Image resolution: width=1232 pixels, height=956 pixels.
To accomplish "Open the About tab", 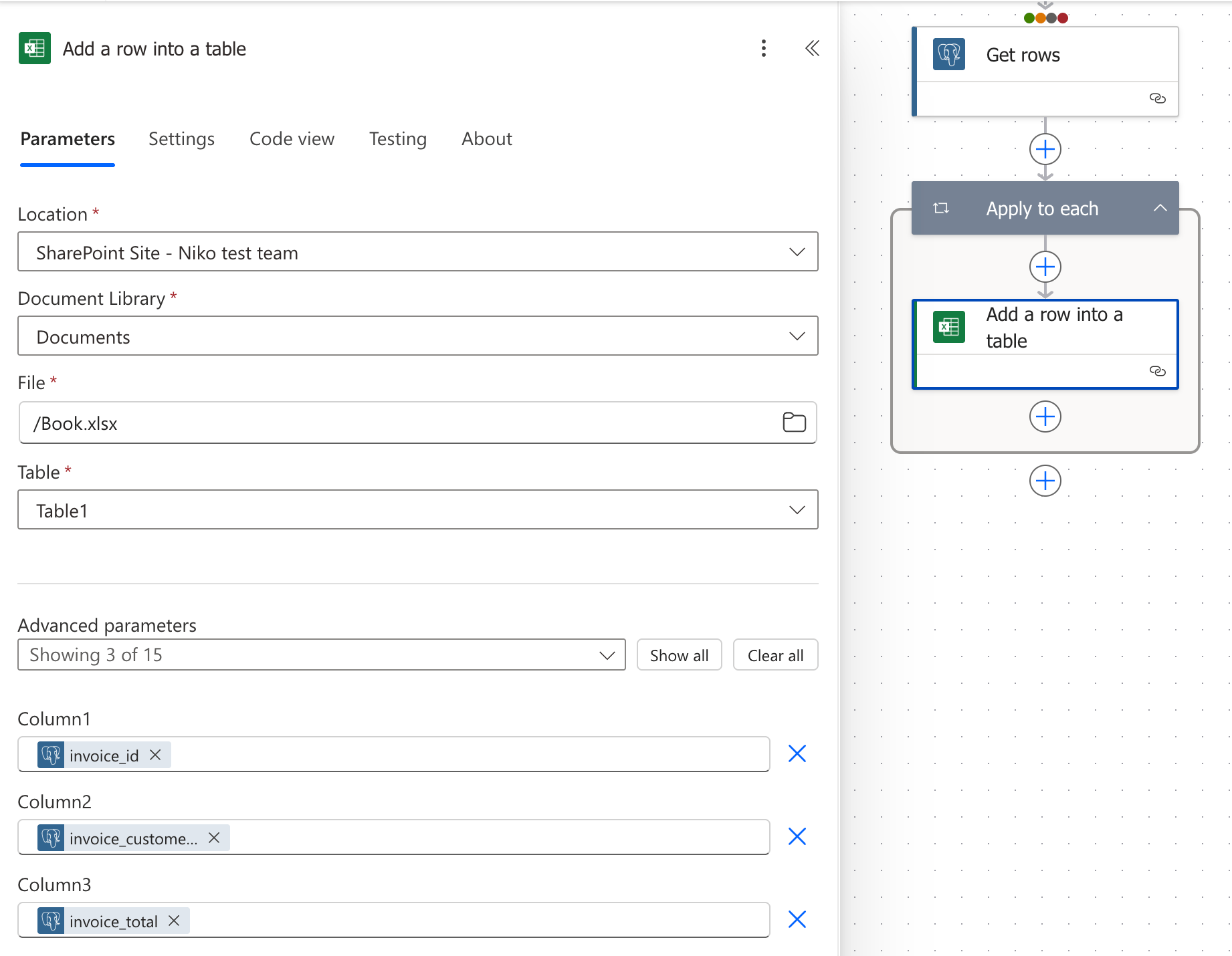I will click(x=487, y=139).
